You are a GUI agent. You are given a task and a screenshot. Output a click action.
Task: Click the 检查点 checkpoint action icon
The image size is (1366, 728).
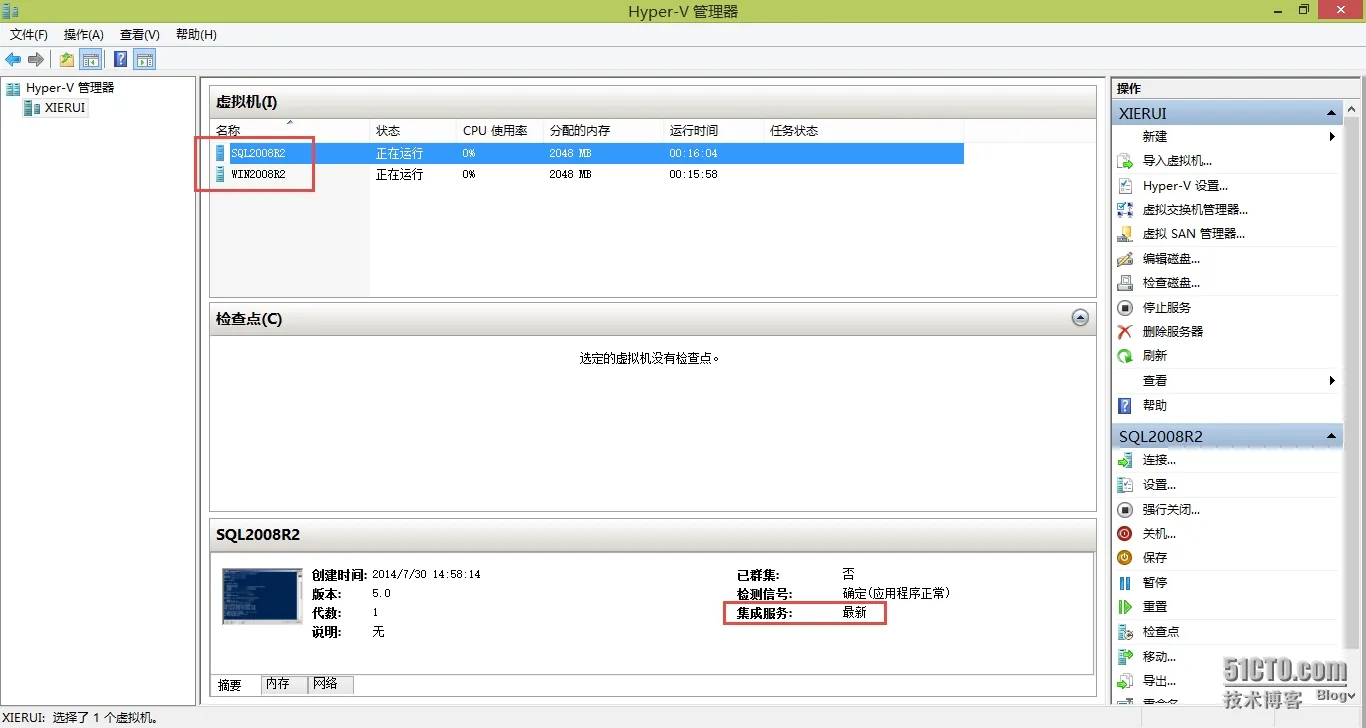tap(1125, 632)
